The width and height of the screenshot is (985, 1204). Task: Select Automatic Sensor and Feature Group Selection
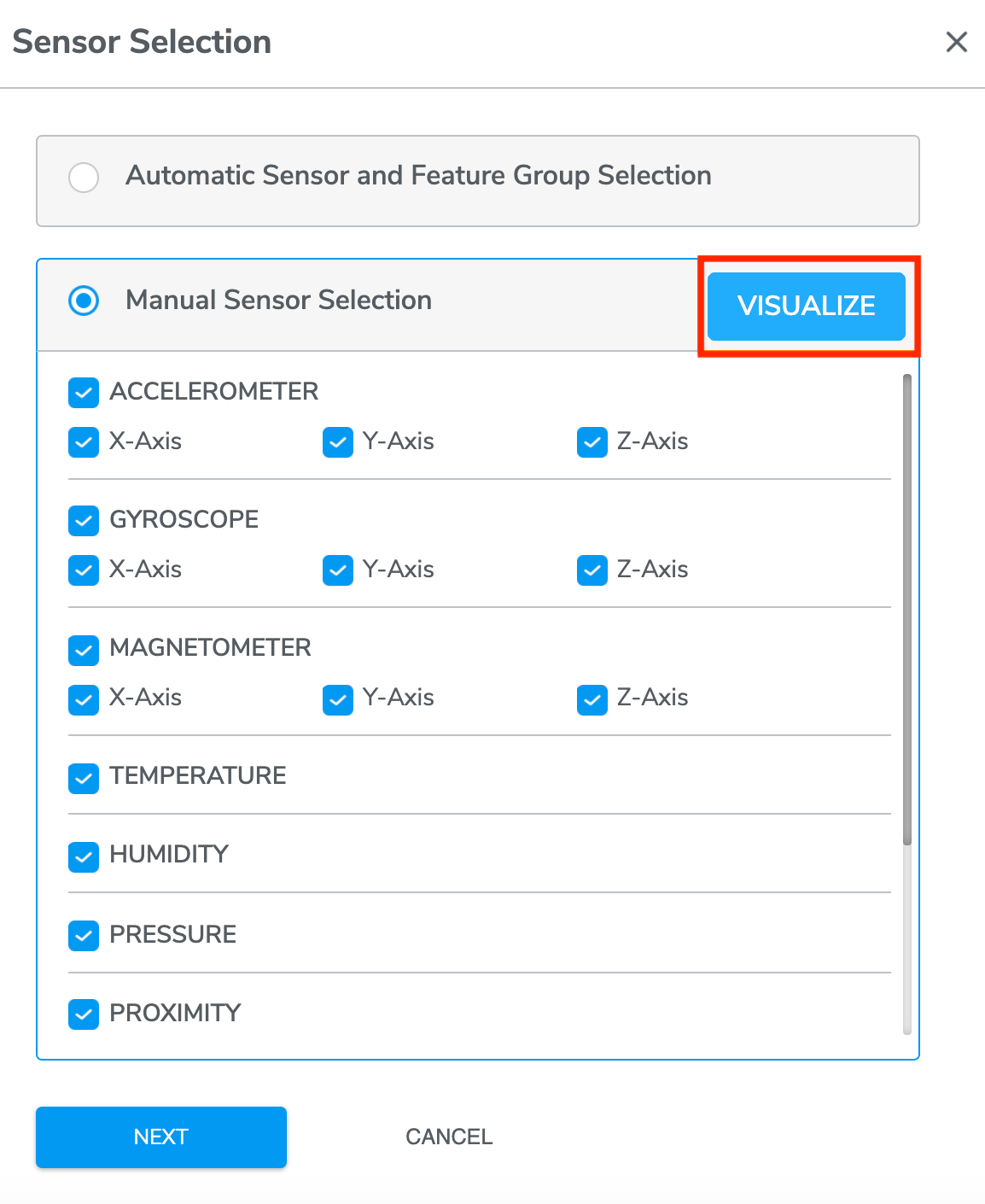click(x=84, y=178)
